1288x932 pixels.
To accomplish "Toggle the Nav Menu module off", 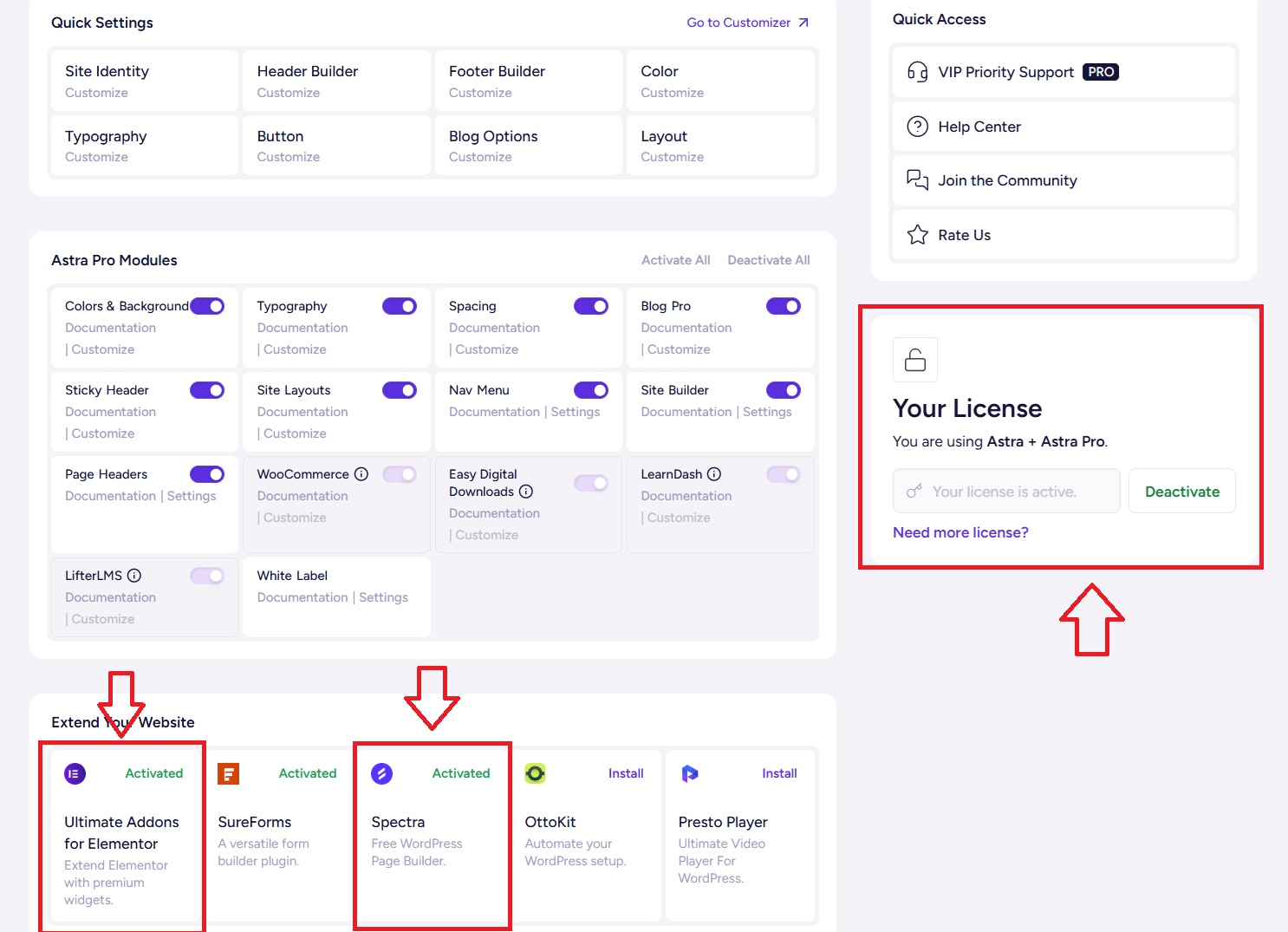I will tap(591, 390).
